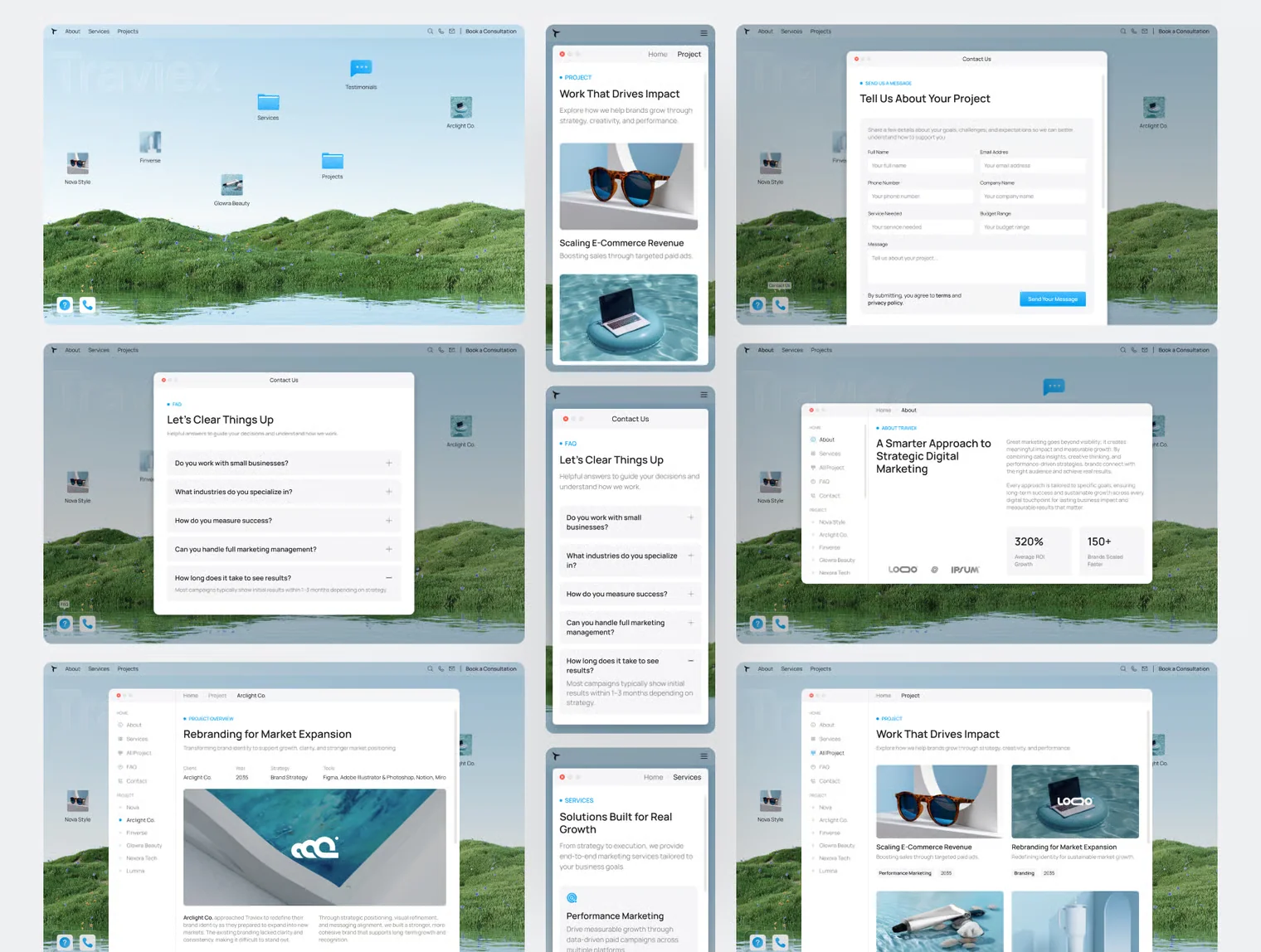Click the Send Your Message button

pos(1053,299)
